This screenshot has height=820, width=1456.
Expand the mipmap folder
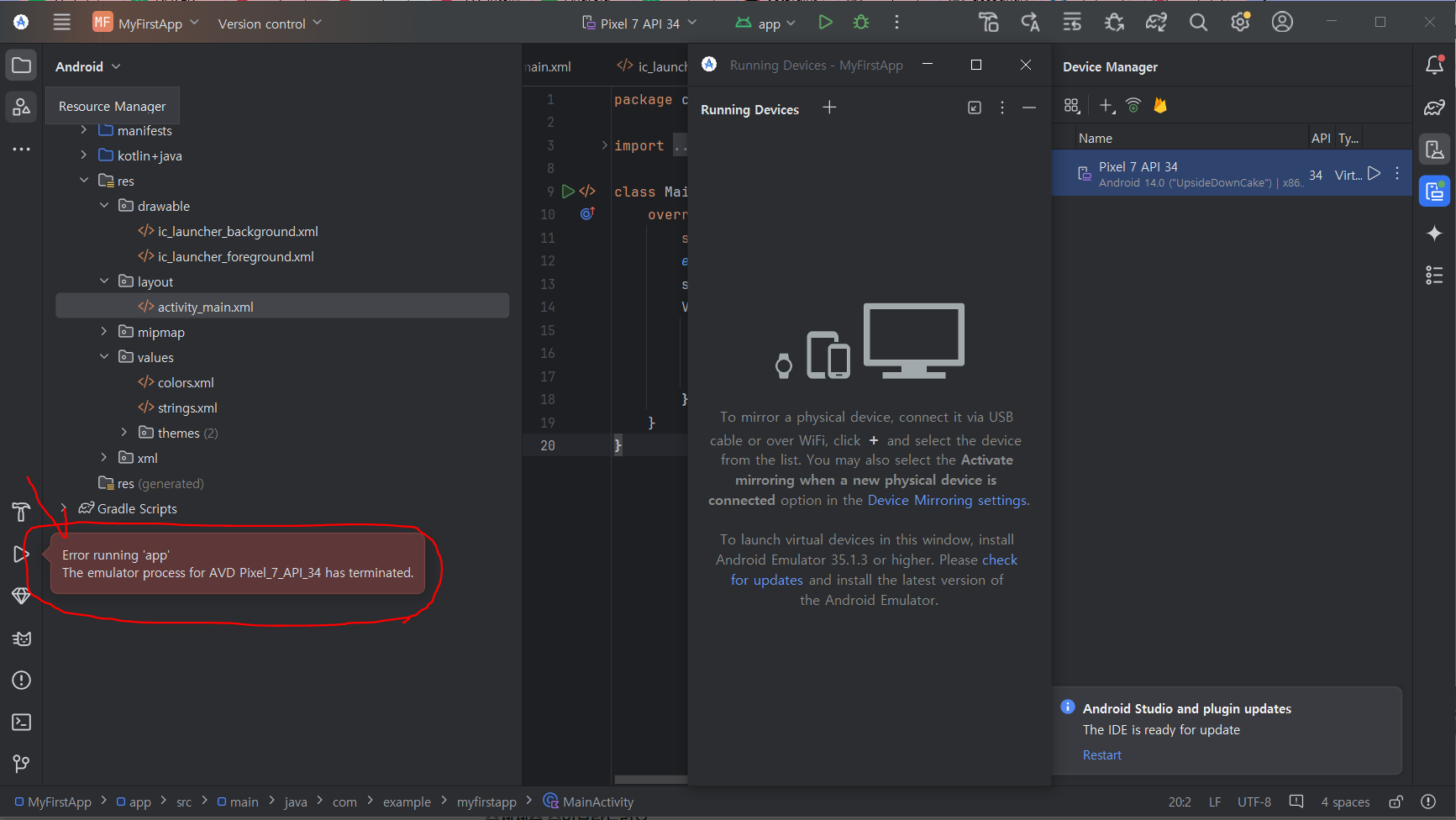pos(104,332)
